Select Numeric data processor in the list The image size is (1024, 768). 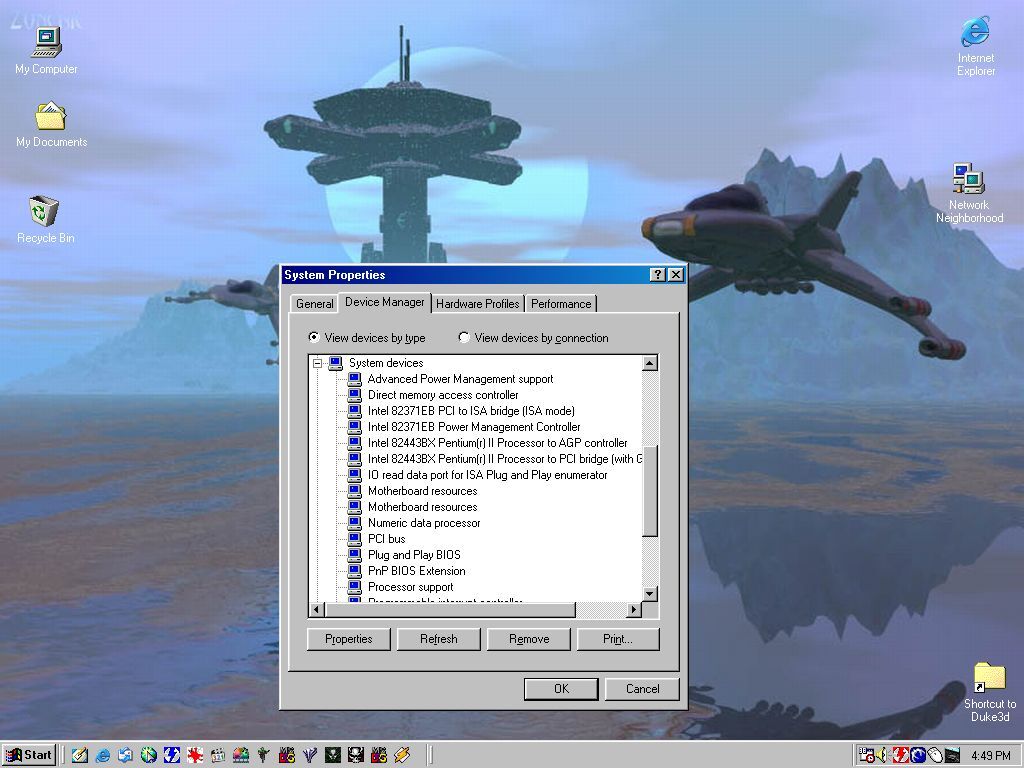tap(423, 523)
